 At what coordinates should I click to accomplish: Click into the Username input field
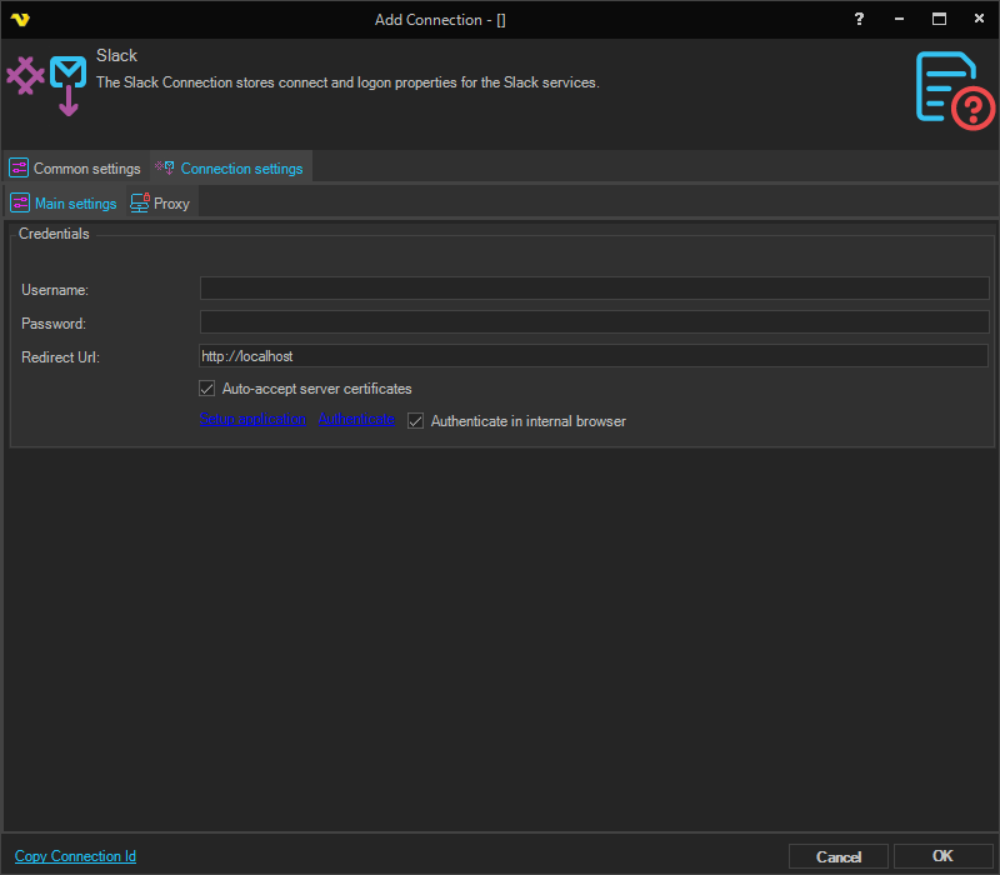(594, 289)
